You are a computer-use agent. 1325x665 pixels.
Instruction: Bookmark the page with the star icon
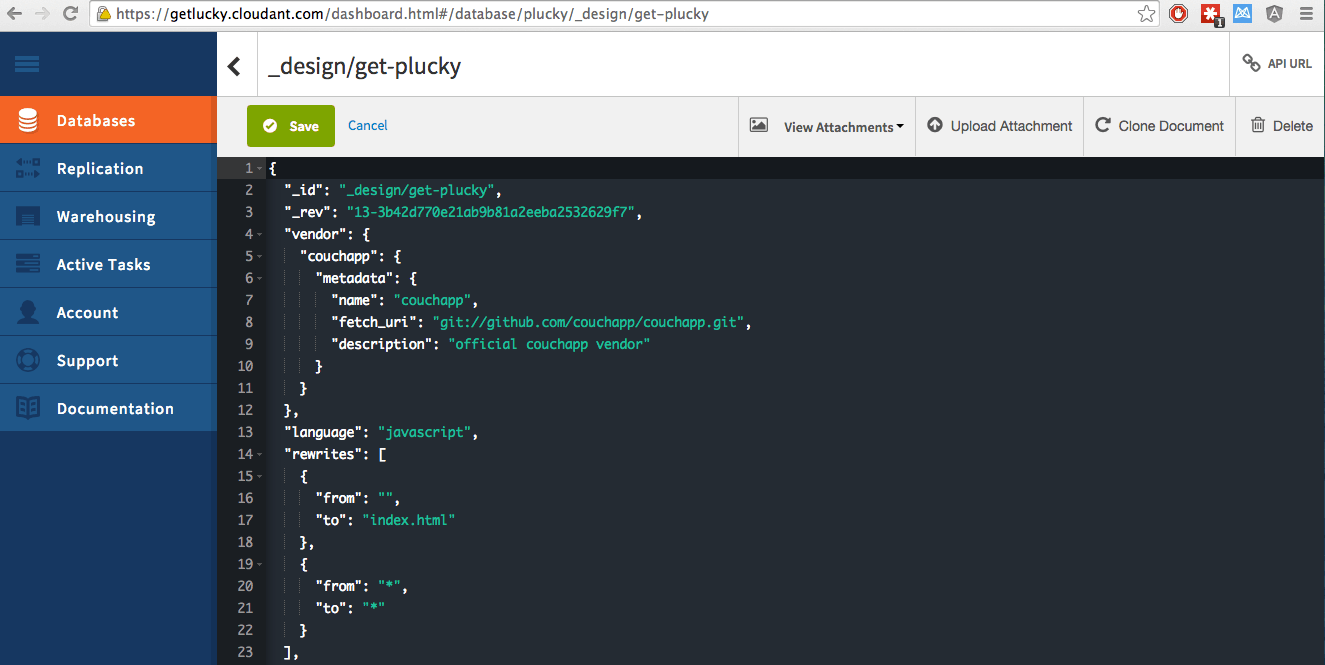1146,14
